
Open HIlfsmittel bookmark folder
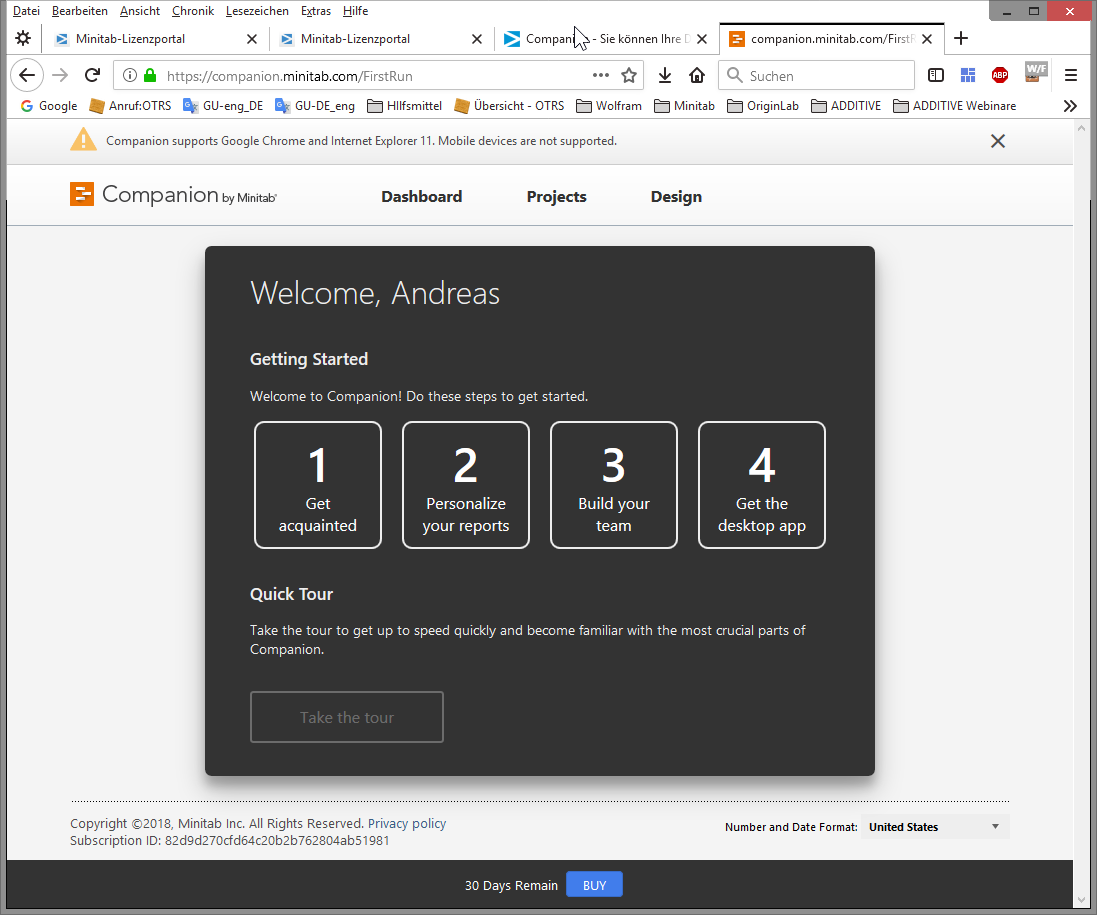(404, 106)
